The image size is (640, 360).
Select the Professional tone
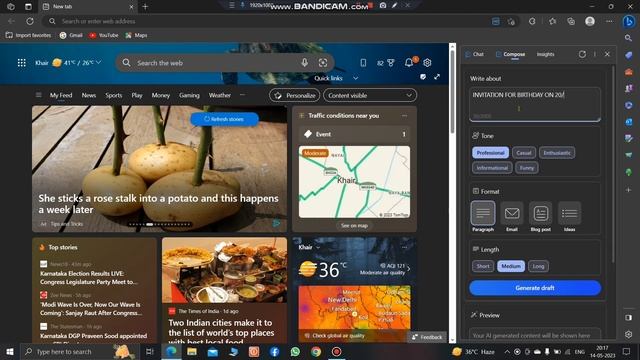coord(490,153)
